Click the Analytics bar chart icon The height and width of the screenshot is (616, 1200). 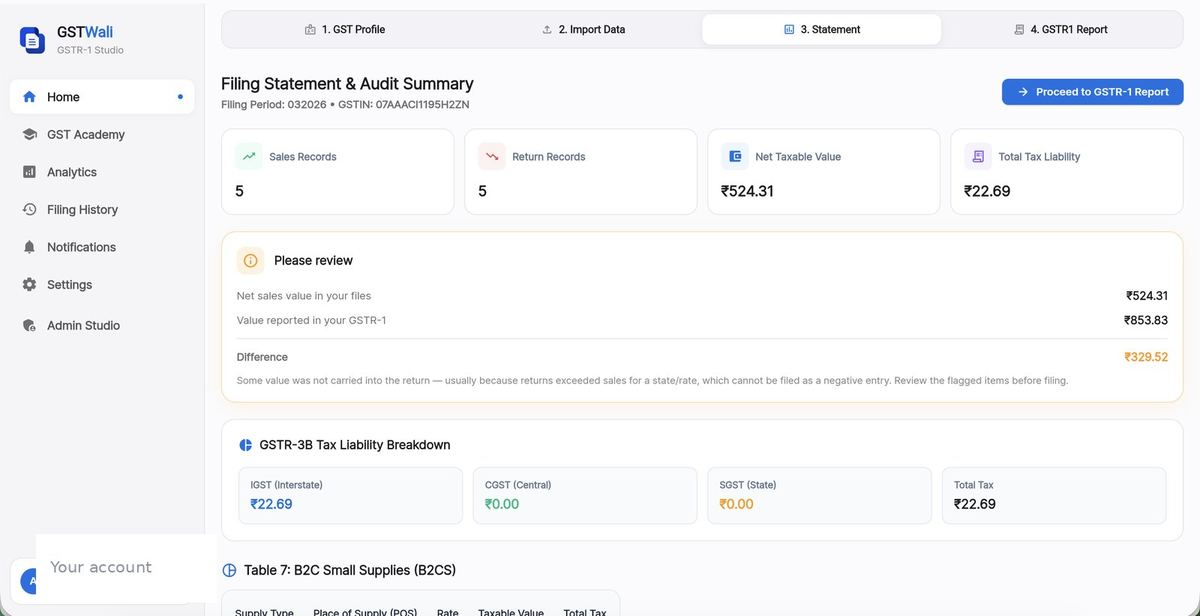(x=29, y=172)
